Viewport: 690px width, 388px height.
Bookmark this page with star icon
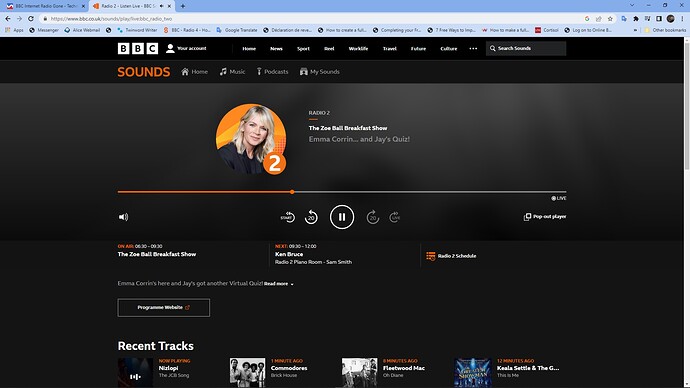[x=610, y=19]
